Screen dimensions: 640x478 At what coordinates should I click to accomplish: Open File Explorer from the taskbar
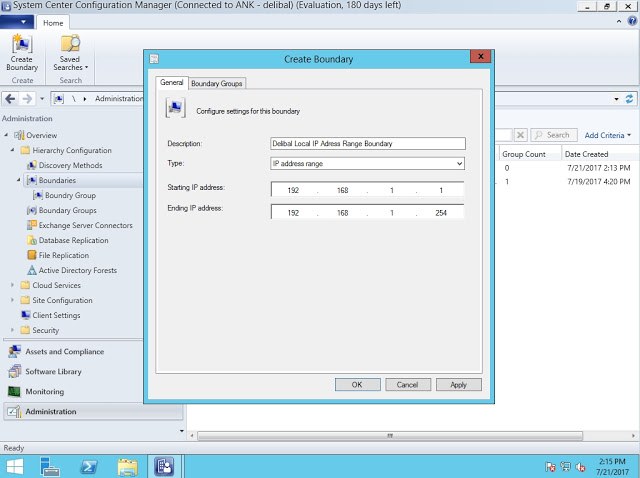coord(127,466)
